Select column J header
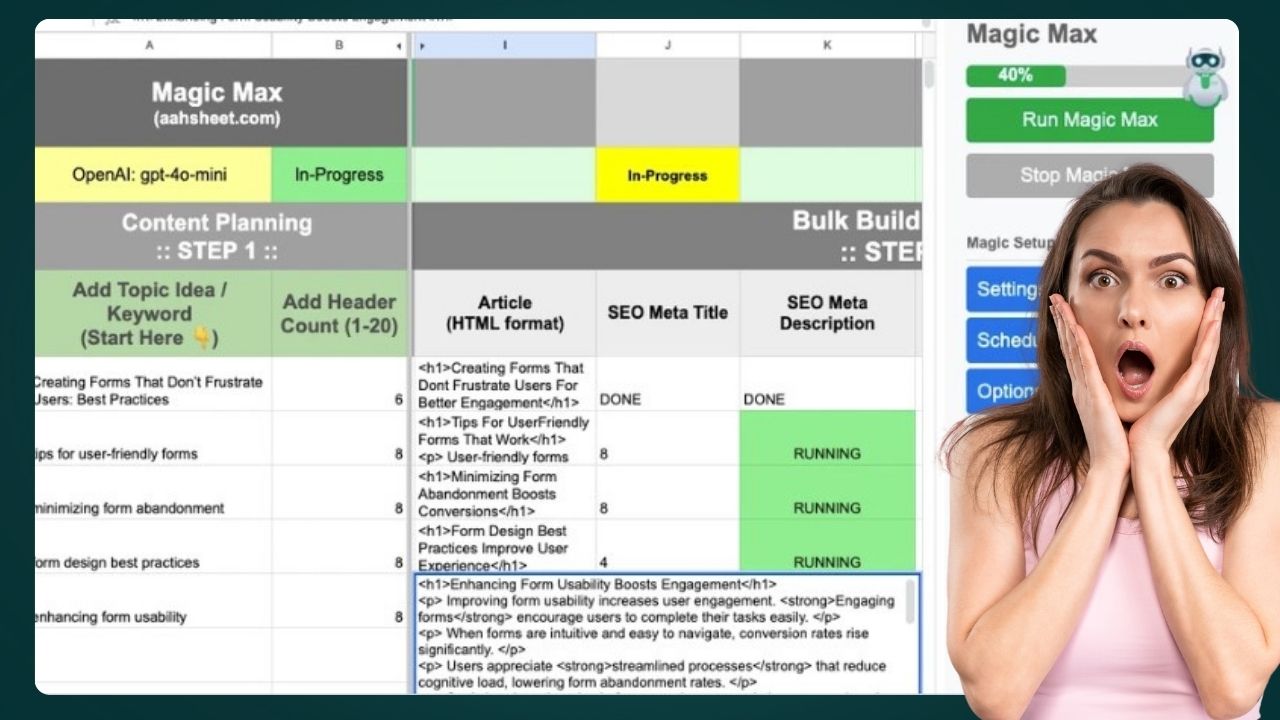 (667, 45)
